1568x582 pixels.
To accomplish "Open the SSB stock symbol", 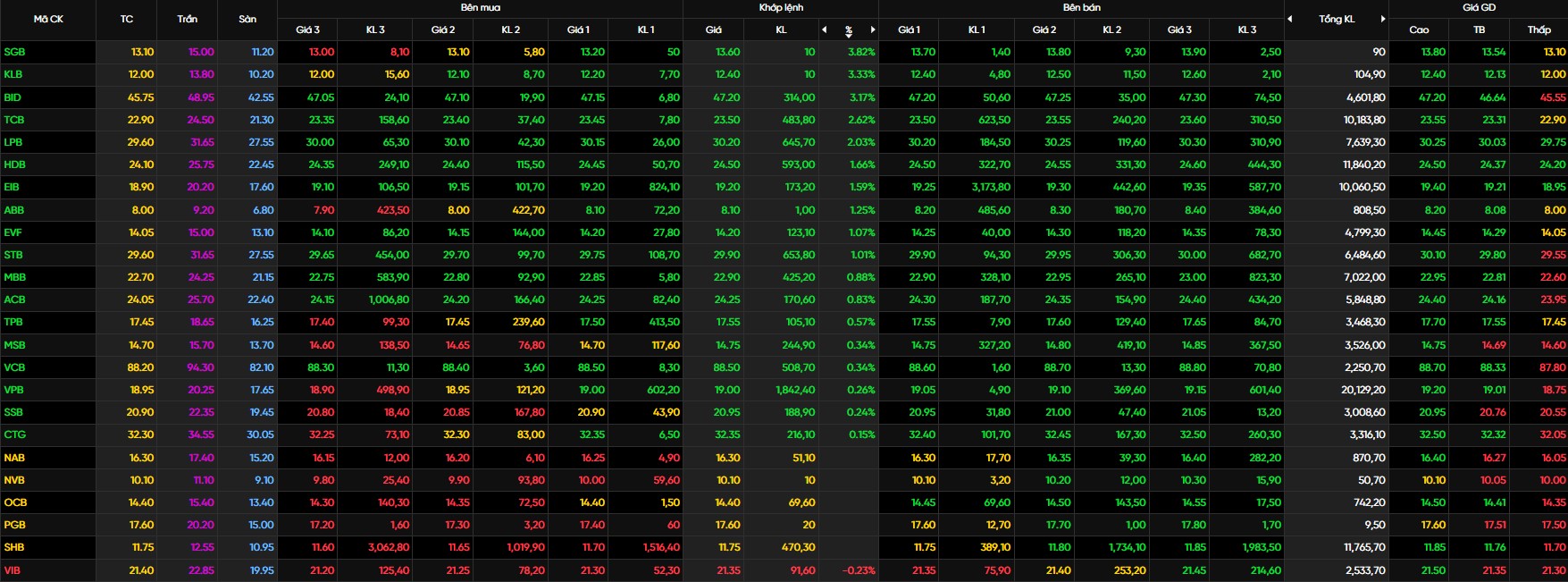I will click(13, 412).
